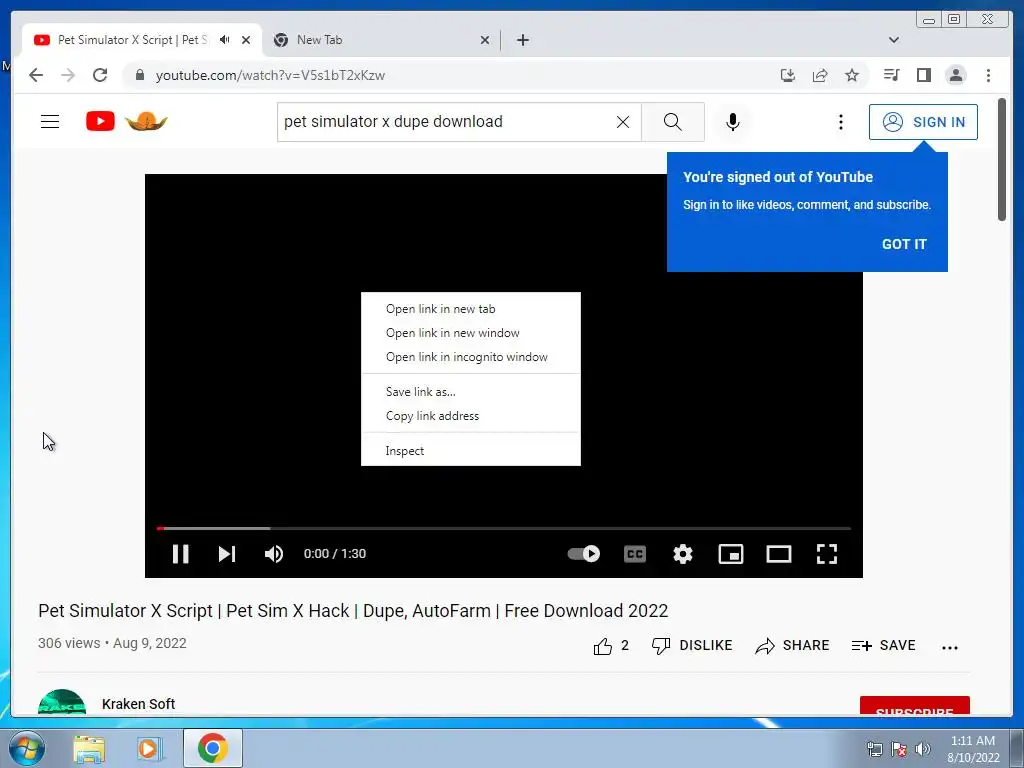Share this page from address bar

[x=820, y=75]
